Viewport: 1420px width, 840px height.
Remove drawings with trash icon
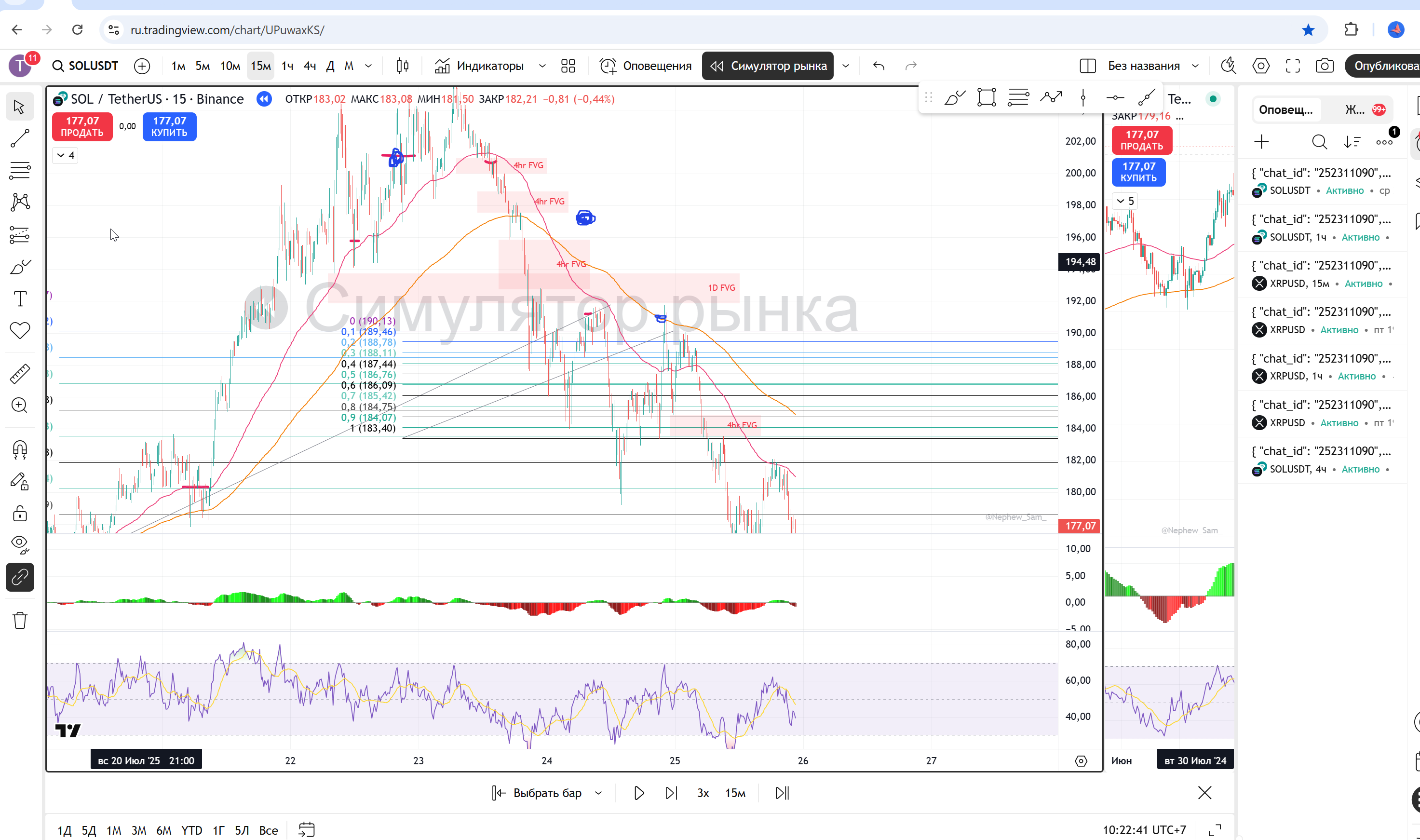20,621
